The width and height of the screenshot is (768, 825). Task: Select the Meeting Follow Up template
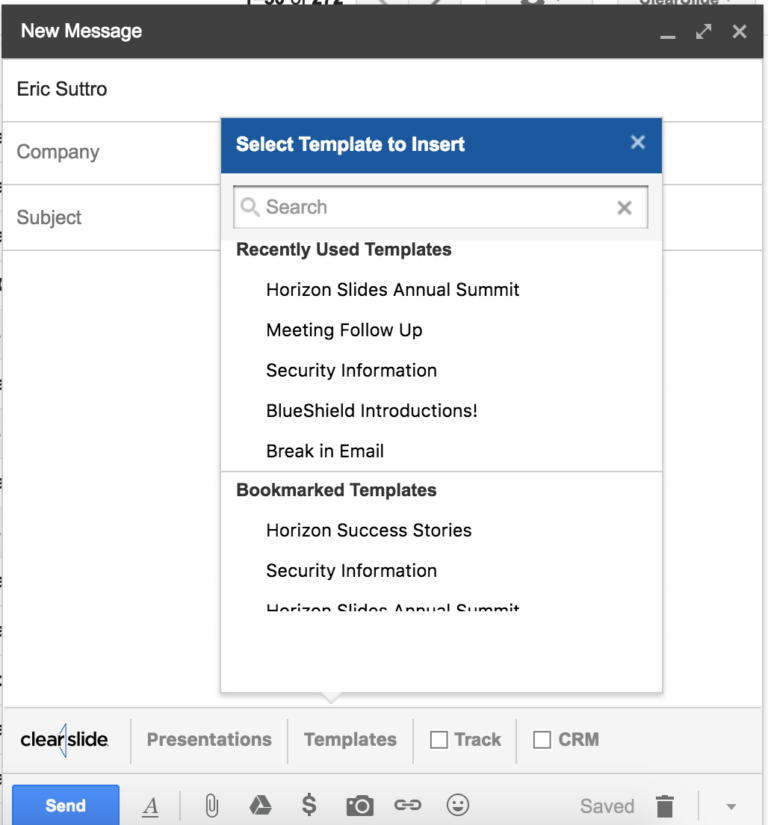343,330
